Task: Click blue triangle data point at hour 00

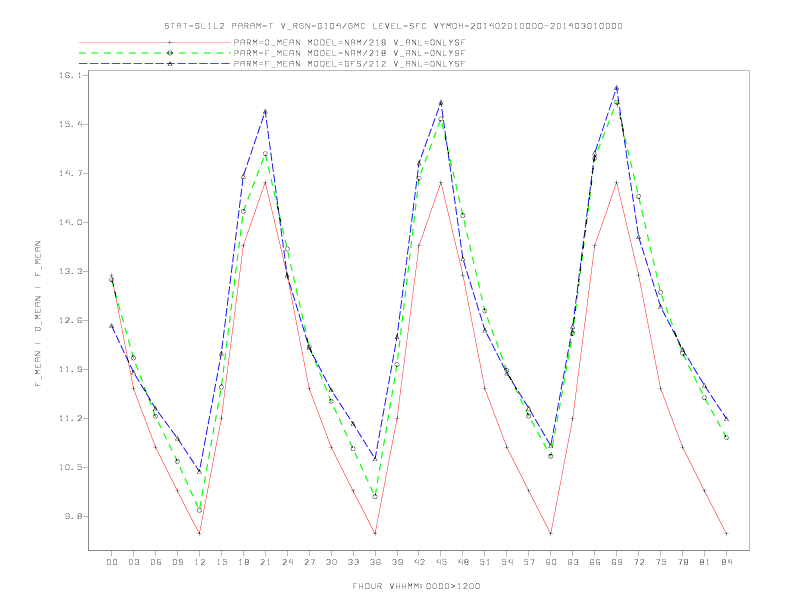Action: (112, 326)
